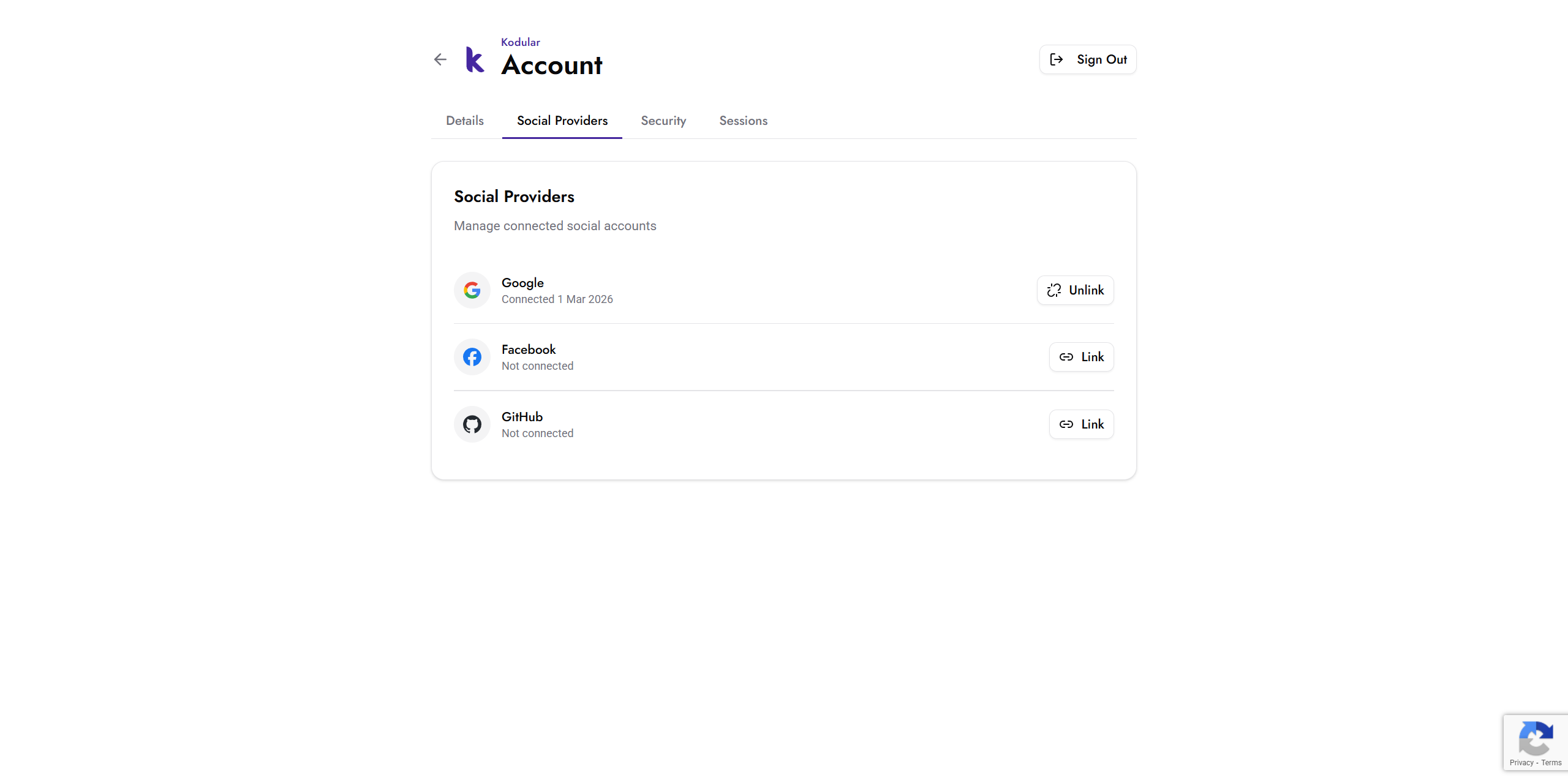Screen dimensions: 1568x783
Task: Click the GitHub provider icon
Action: [472, 424]
